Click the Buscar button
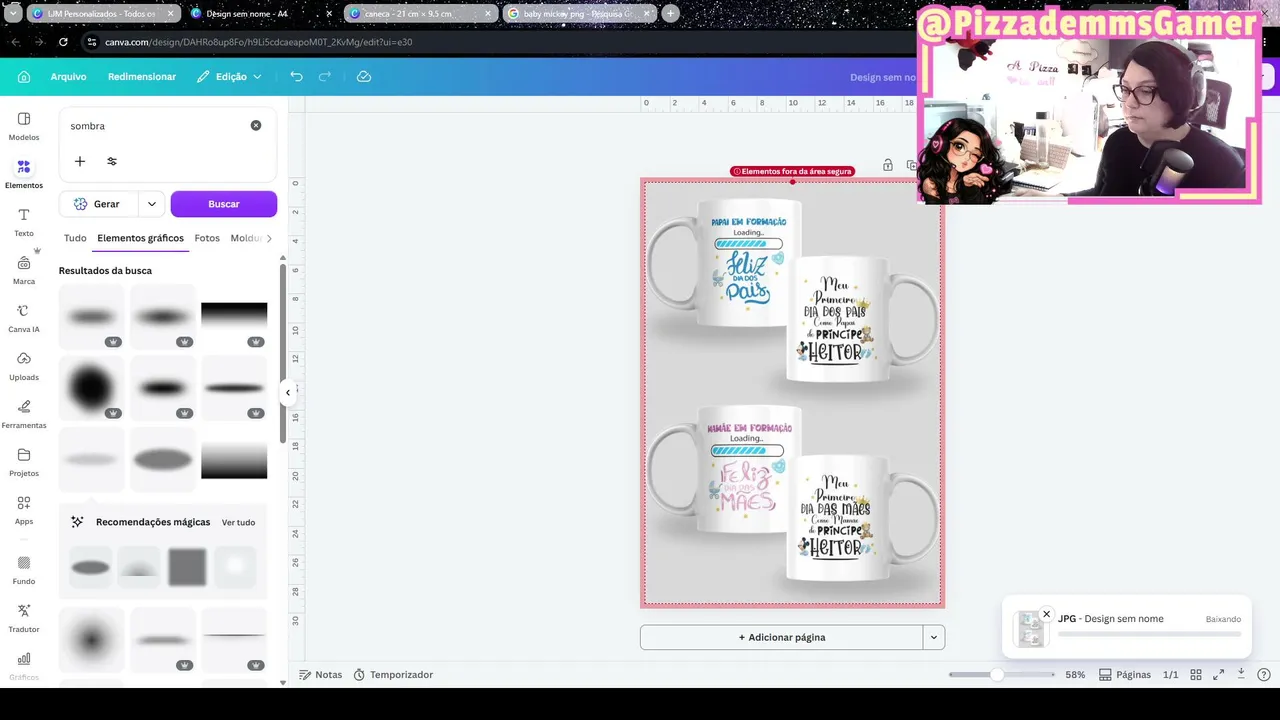This screenshot has width=1280, height=720. coord(224,204)
